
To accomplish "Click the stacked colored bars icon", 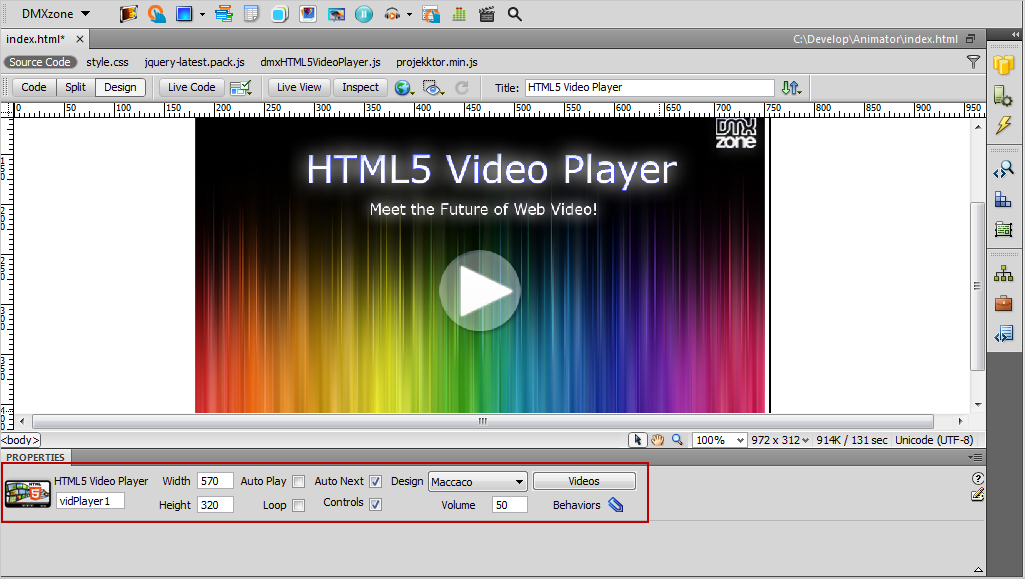I will (x=224, y=14).
